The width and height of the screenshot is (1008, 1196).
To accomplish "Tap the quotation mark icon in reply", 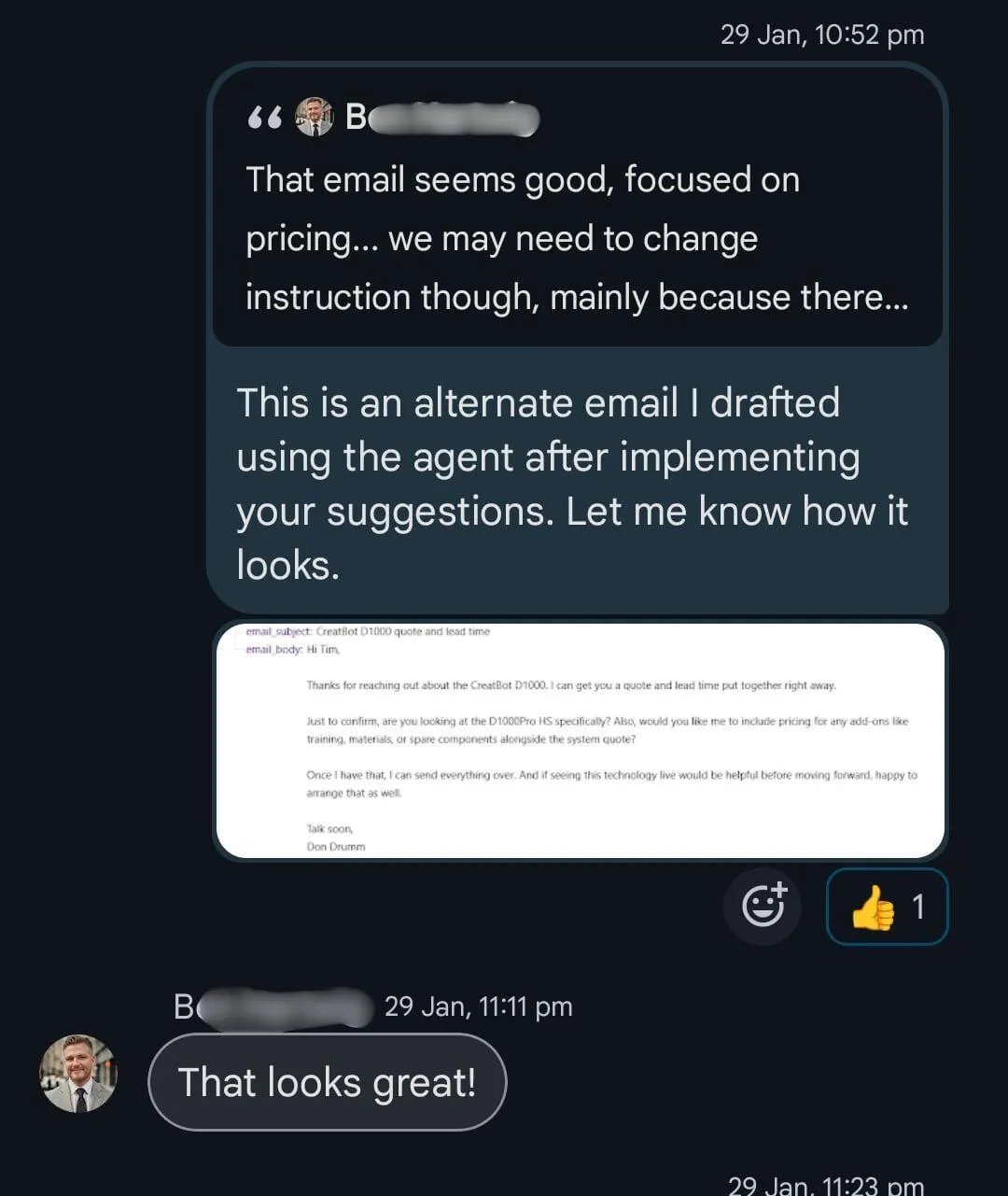I will tap(265, 118).
